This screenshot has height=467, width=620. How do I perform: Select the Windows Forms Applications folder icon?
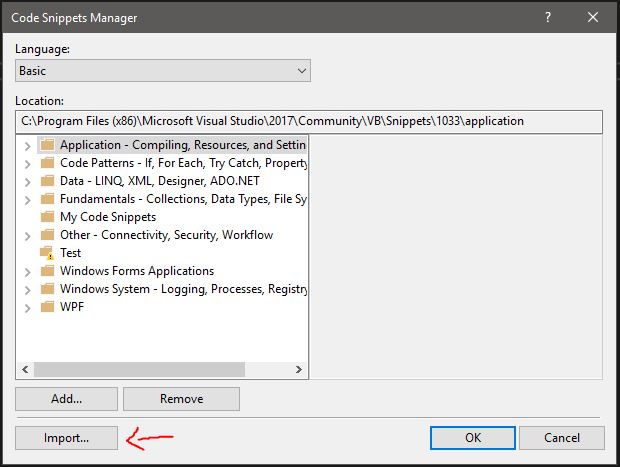click(x=47, y=271)
